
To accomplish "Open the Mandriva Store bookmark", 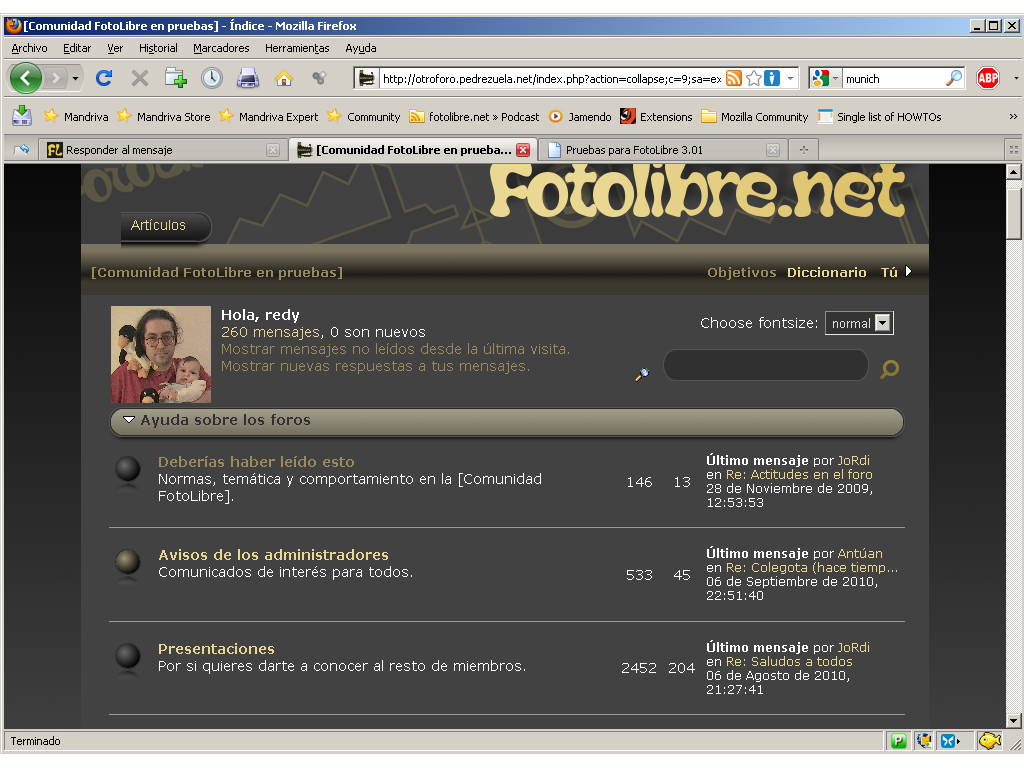I will coord(163,116).
